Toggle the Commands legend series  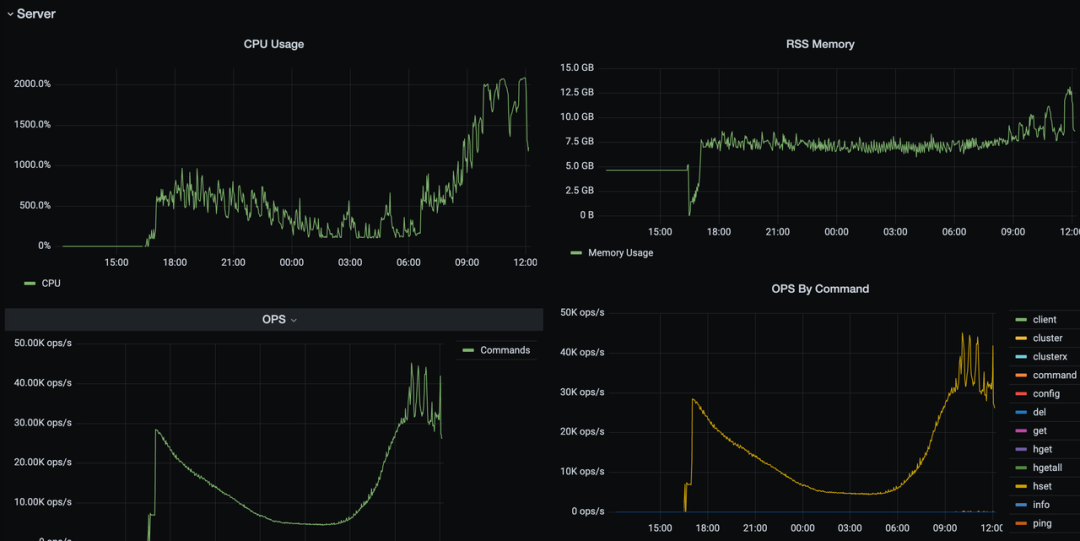(x=505, y=350)
